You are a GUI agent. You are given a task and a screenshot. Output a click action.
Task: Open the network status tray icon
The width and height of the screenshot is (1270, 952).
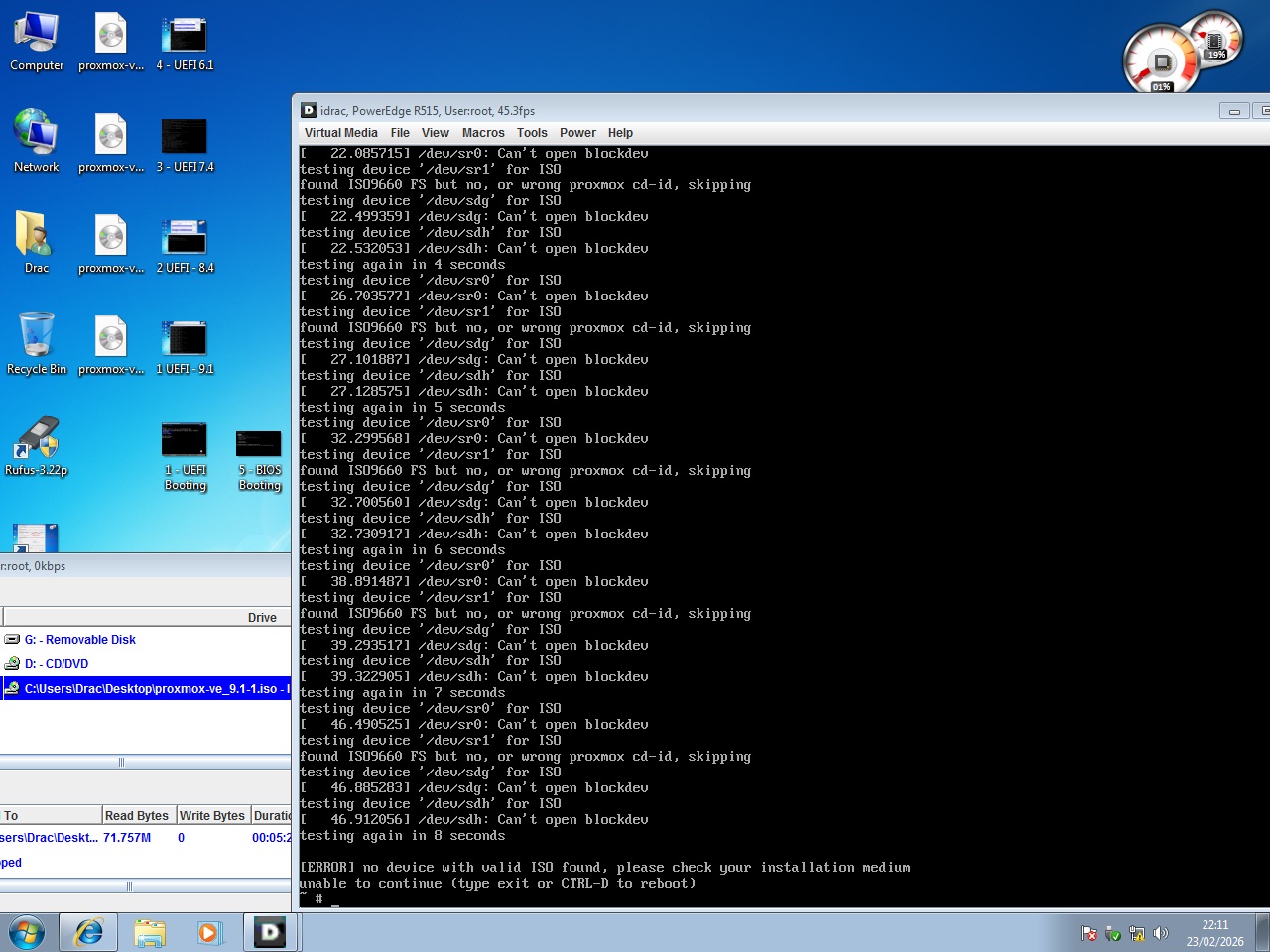pos(1137,933)
